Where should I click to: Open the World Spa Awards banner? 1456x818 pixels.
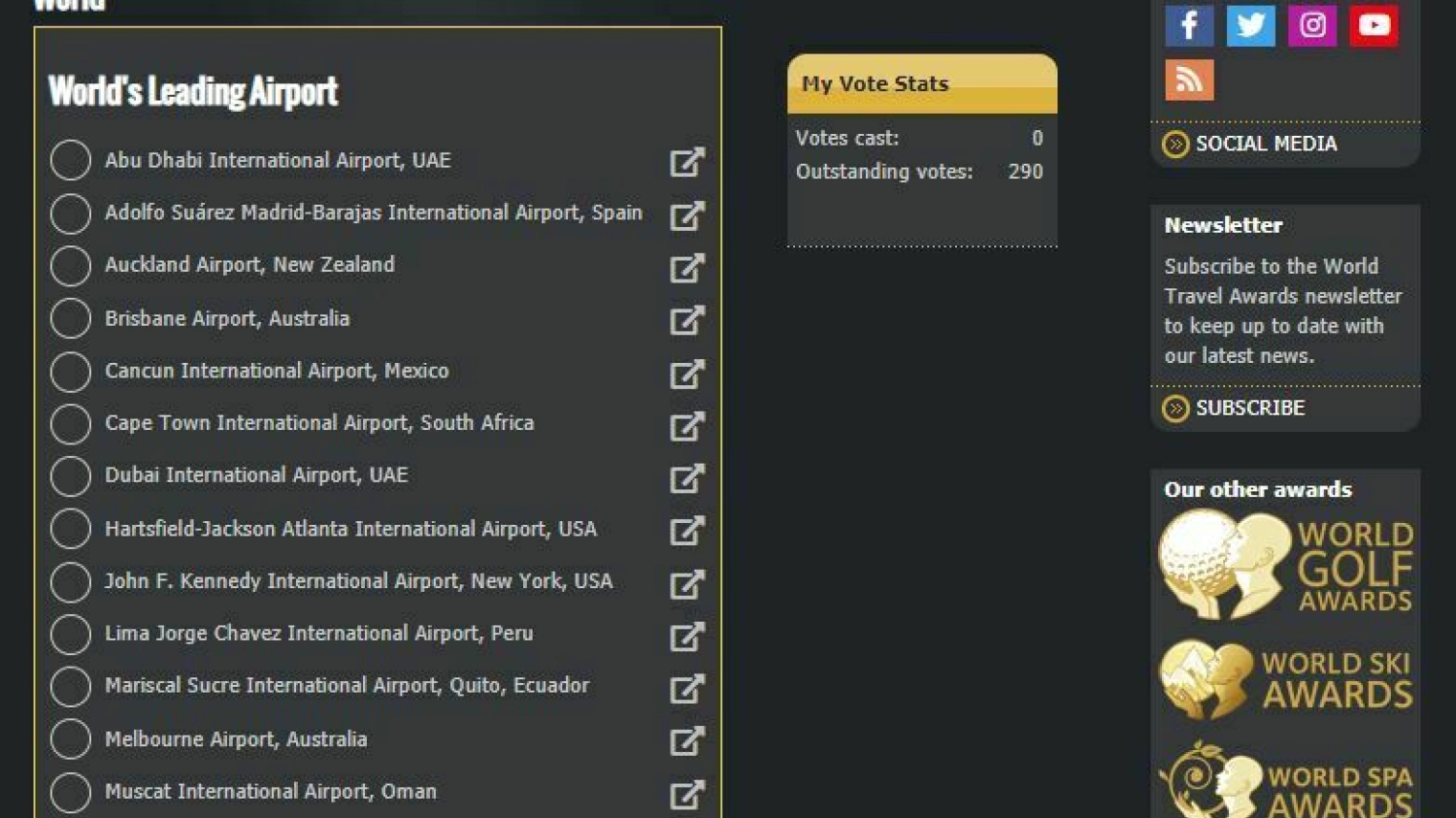click(1286, 779)
